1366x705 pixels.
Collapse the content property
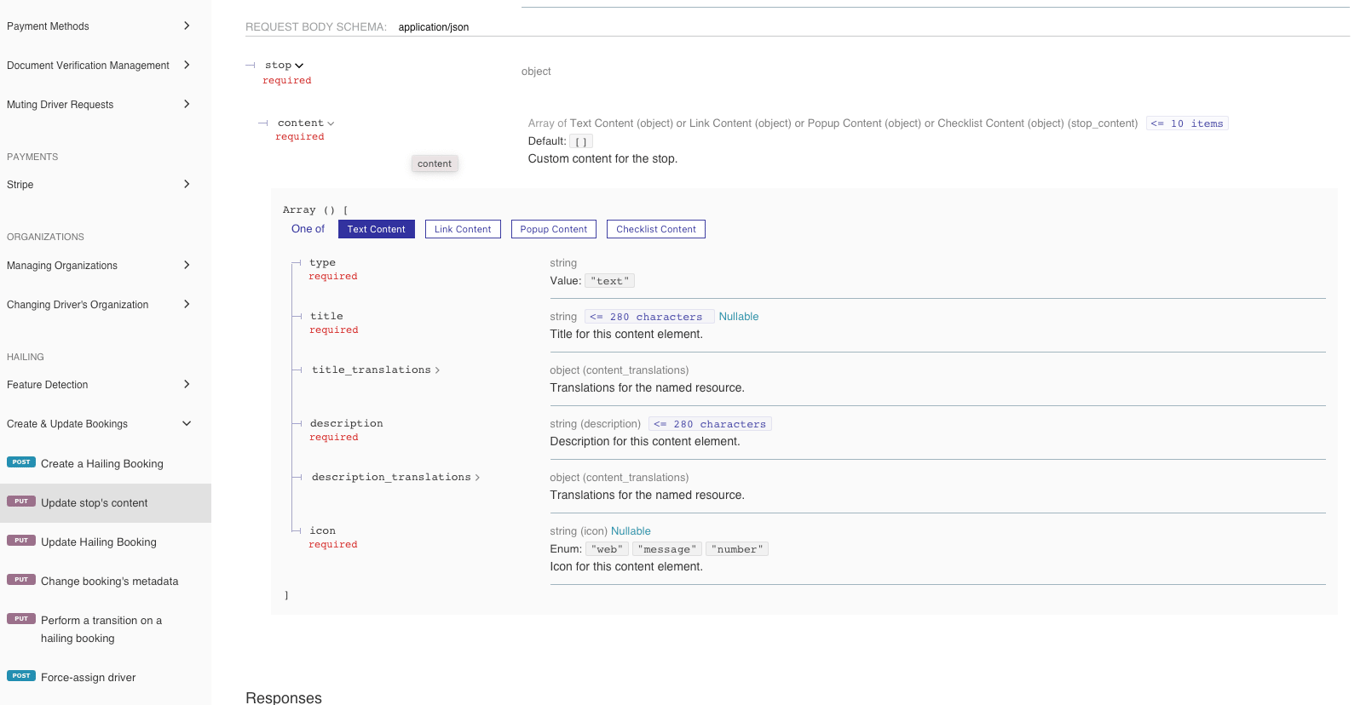point(306,123)
